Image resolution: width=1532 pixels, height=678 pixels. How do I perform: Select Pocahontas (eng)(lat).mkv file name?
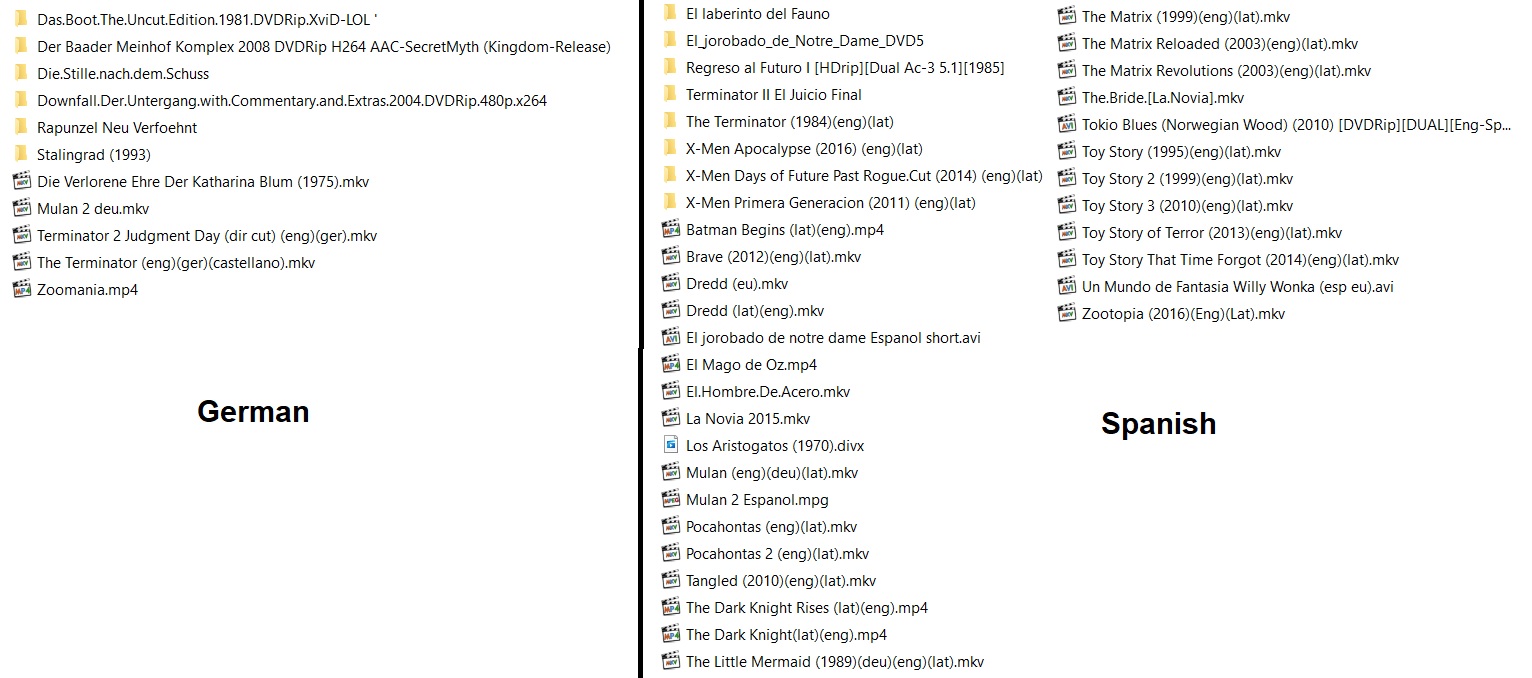pyautogui.click(x=772, y=526)
